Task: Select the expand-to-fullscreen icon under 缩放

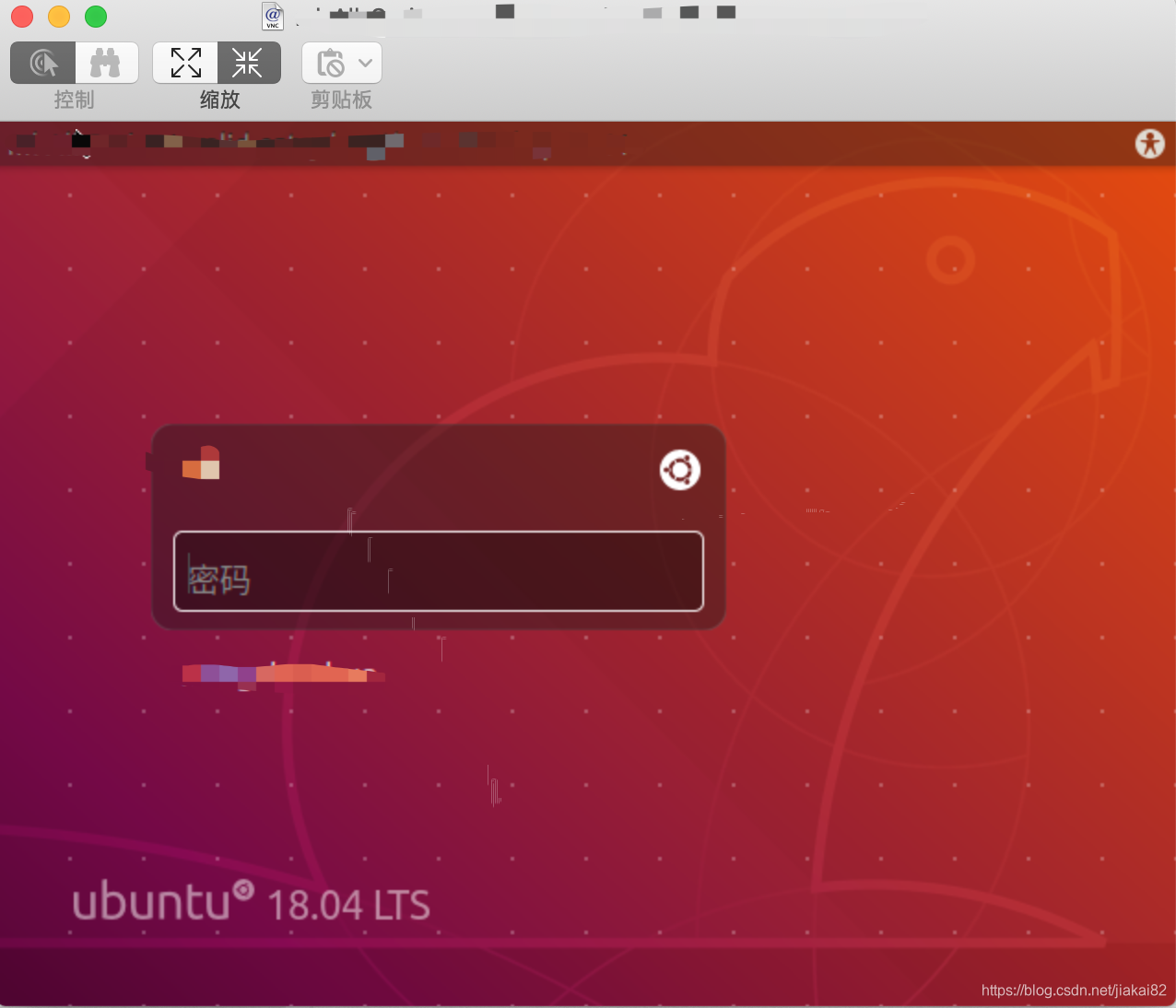Action: point(185,62)
